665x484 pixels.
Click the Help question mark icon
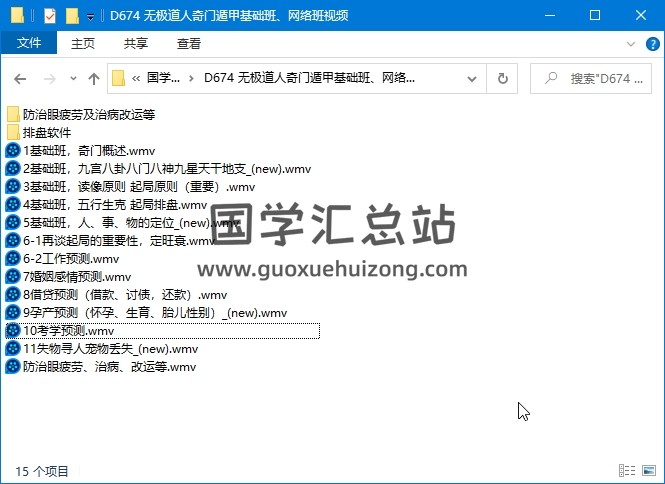click(651, 44)
